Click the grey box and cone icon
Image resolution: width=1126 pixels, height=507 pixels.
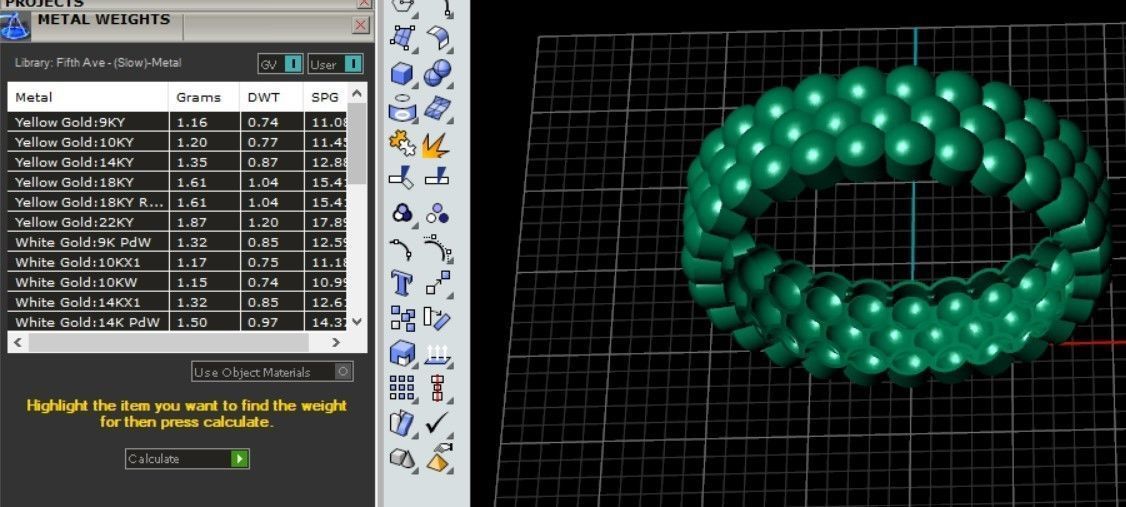403,457
